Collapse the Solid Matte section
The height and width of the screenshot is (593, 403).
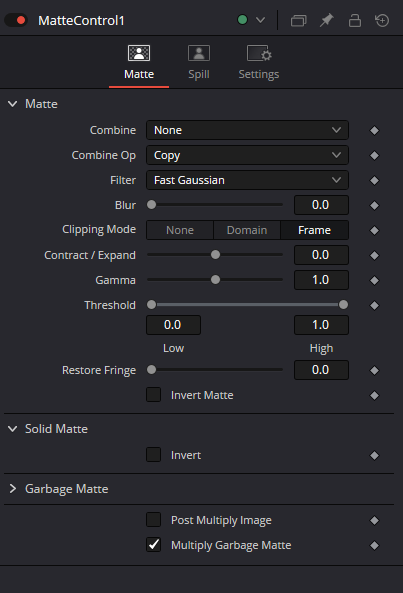pos(12,428)
